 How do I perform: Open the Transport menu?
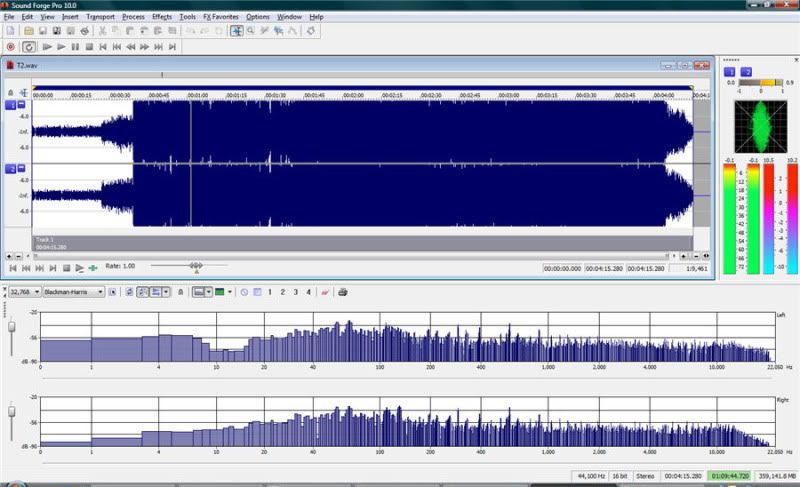coord(101,17)
